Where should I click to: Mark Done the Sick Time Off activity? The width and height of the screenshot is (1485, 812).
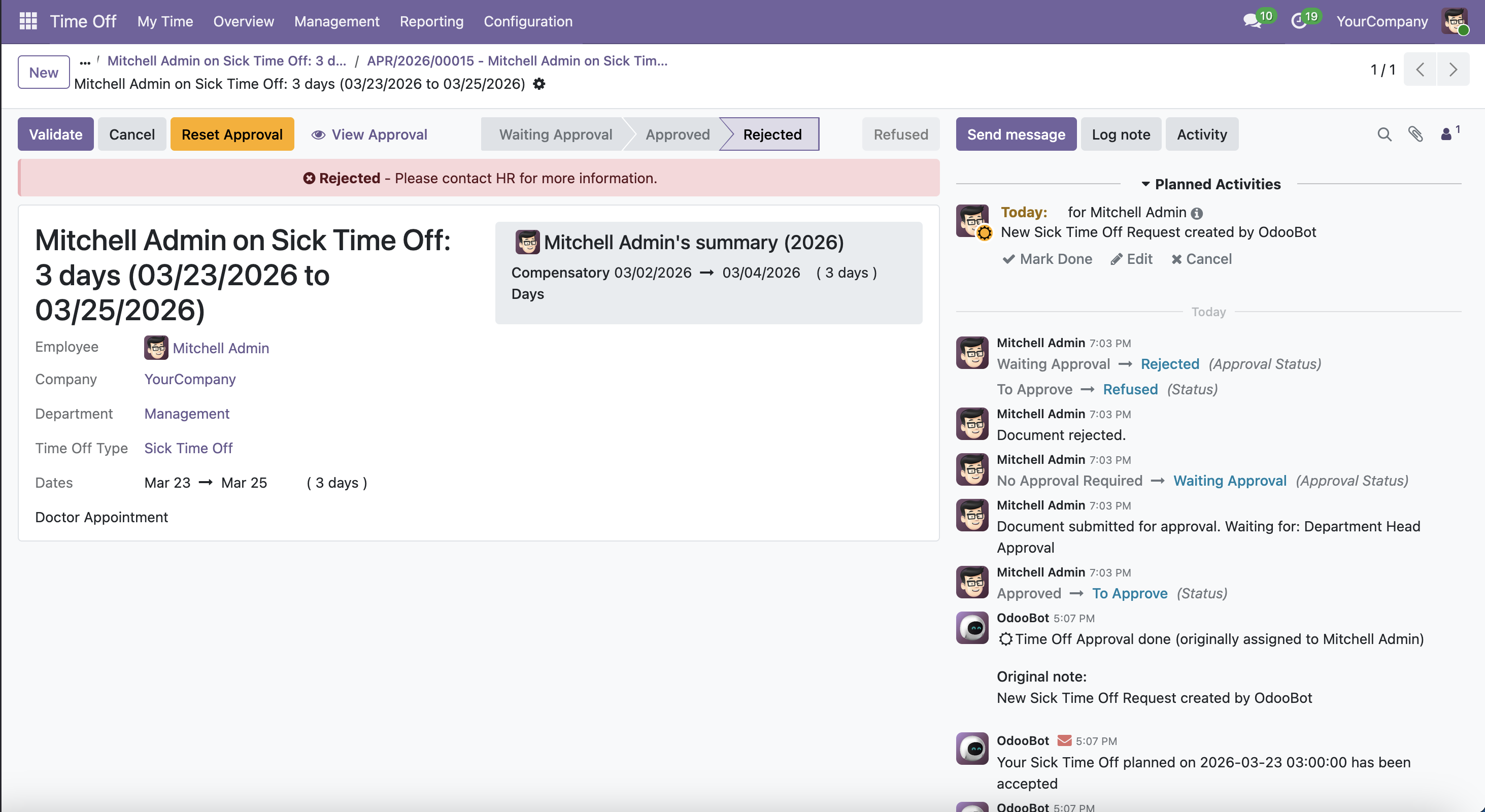point(1047,259)
